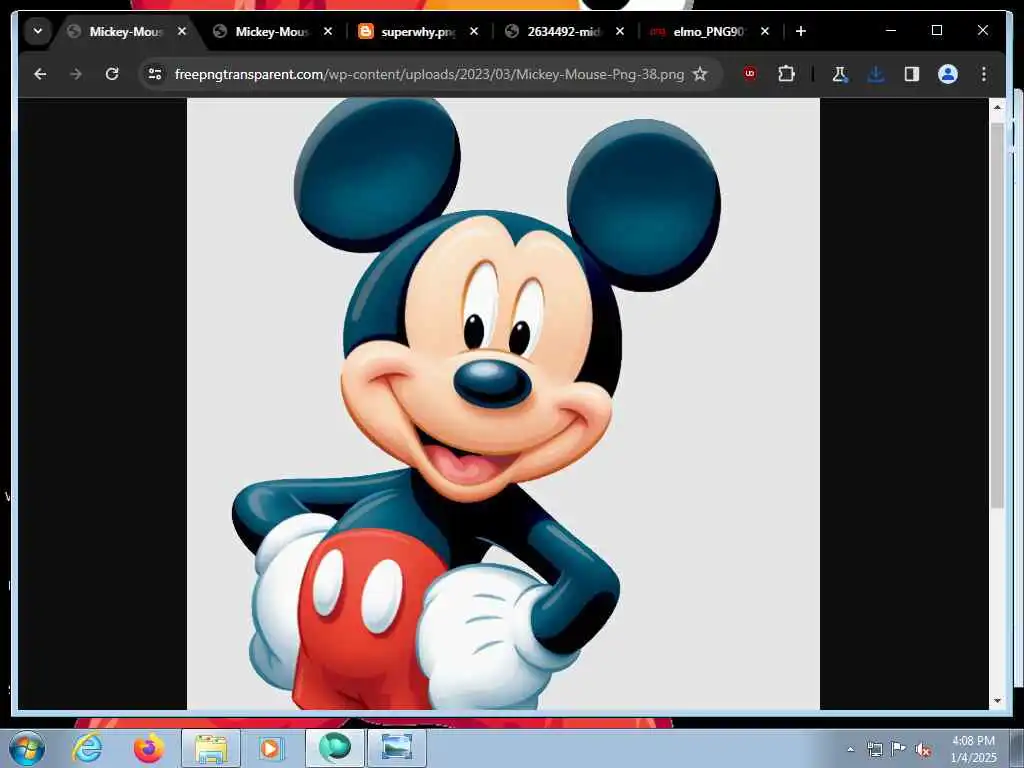
Task: Open Windows Explorer from taskbar
Action: (x=211, y=748)
